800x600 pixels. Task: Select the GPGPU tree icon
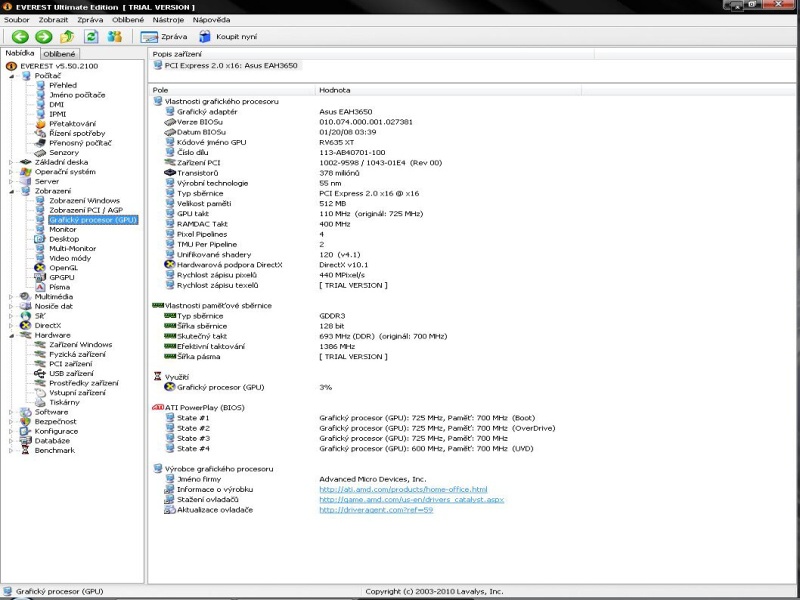(x=40, y=278)
